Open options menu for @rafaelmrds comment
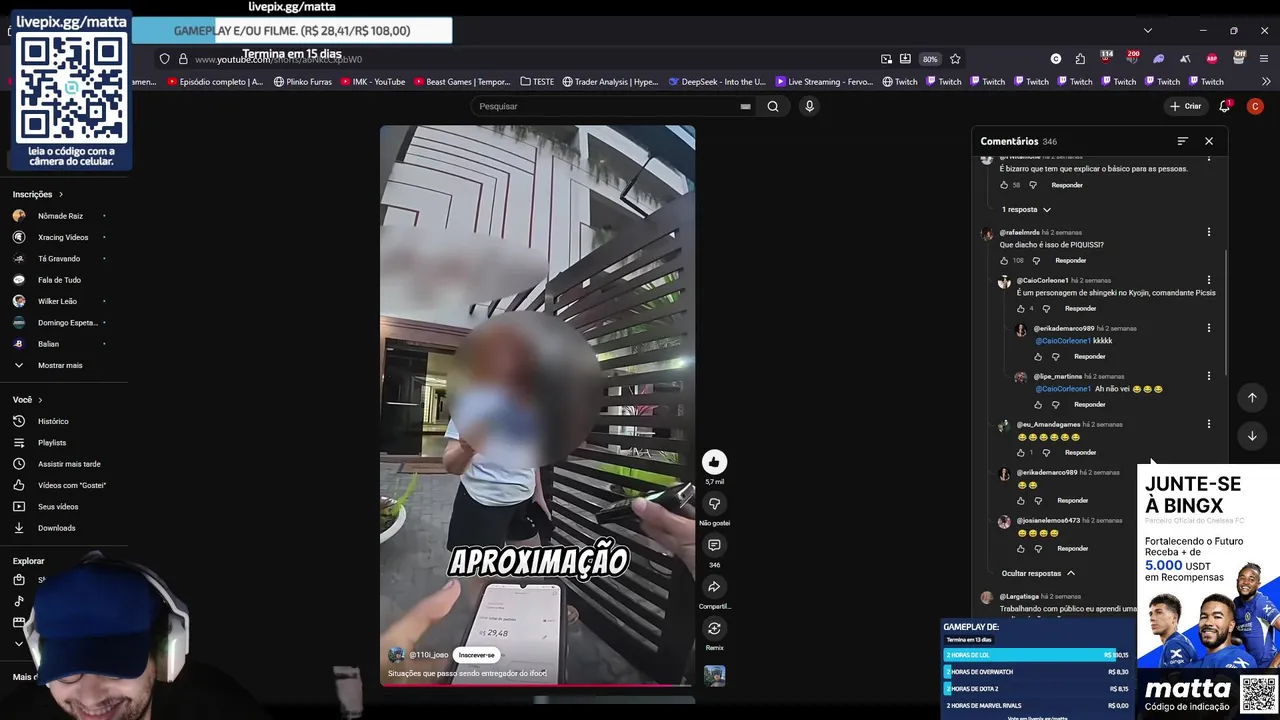 (x=1209, y=232)
